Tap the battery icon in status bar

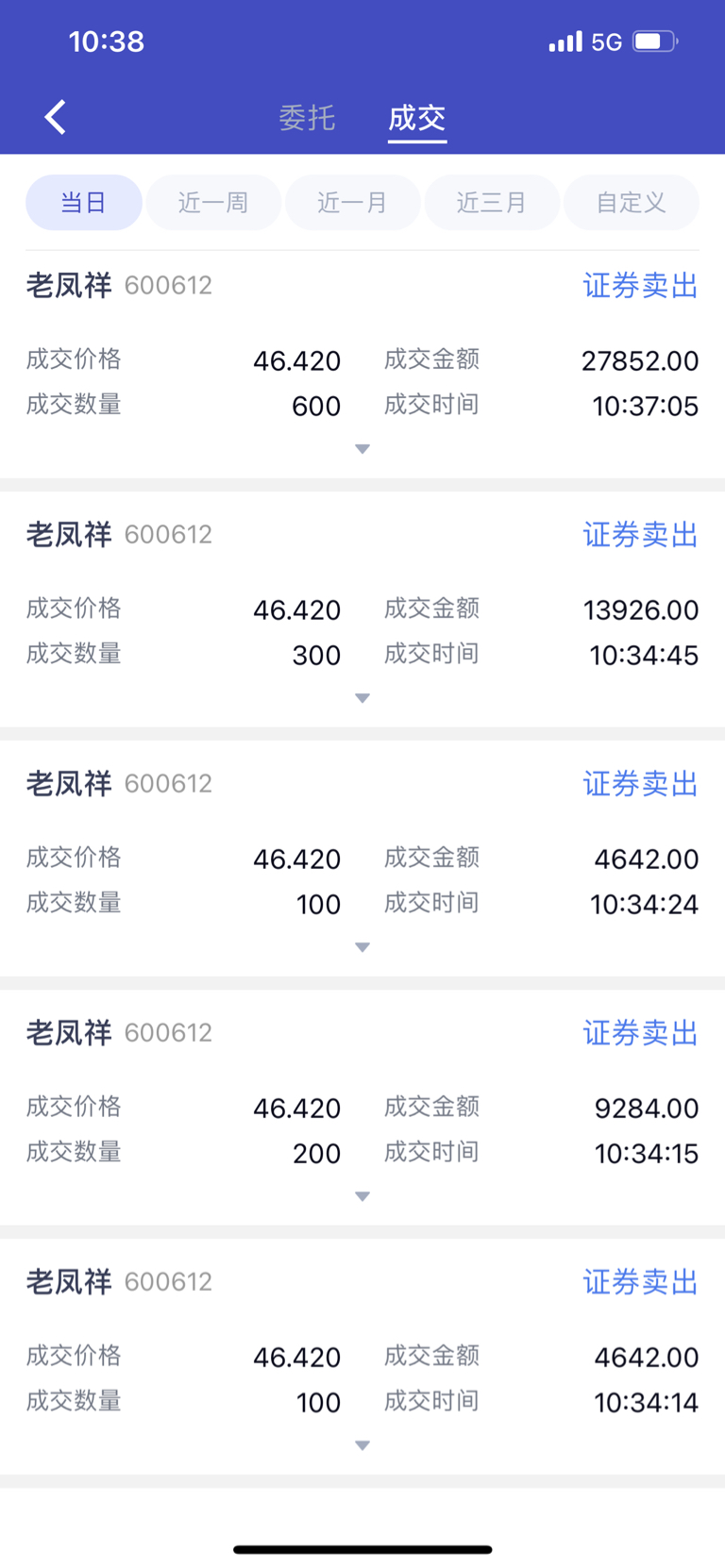coord(655,42)
